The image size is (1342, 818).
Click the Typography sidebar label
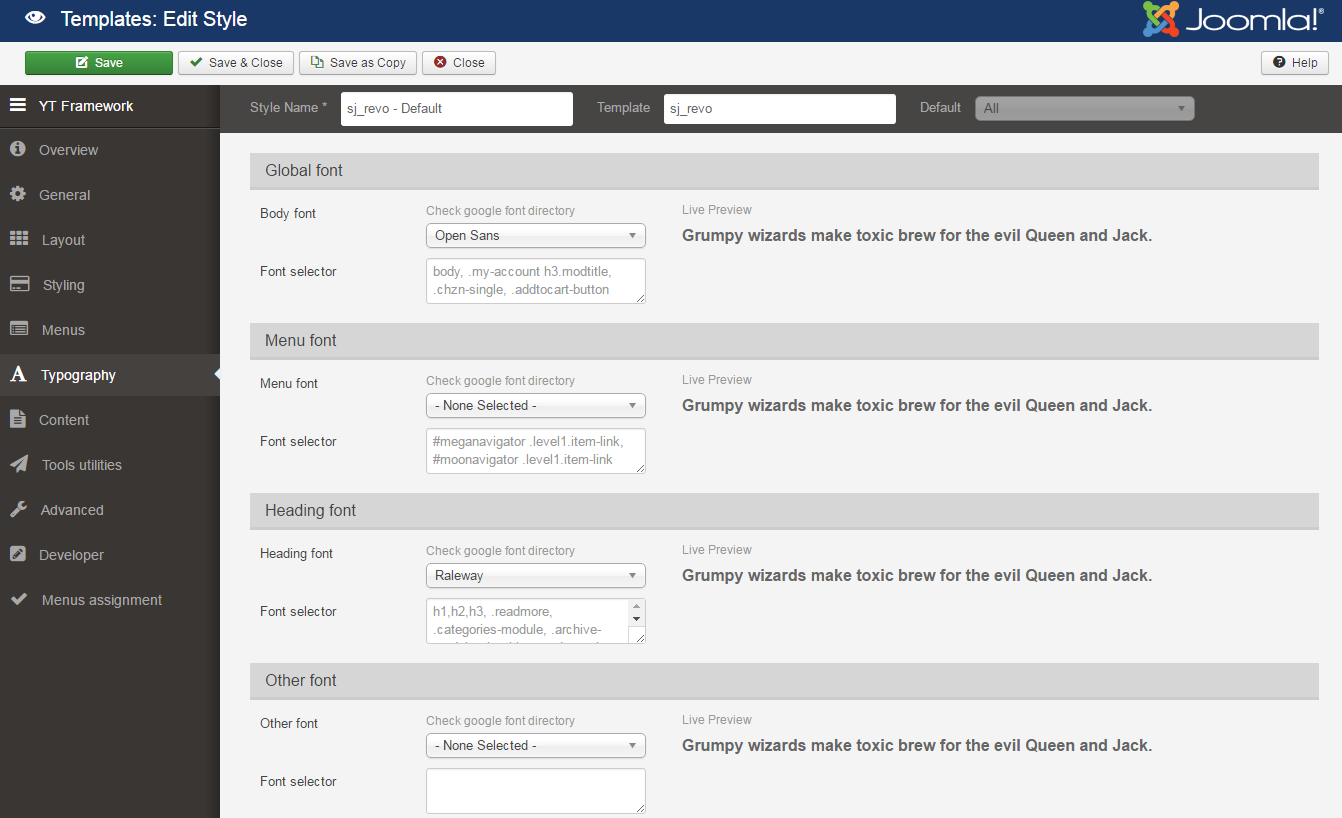pyautogui.click(x=78, y=375)
